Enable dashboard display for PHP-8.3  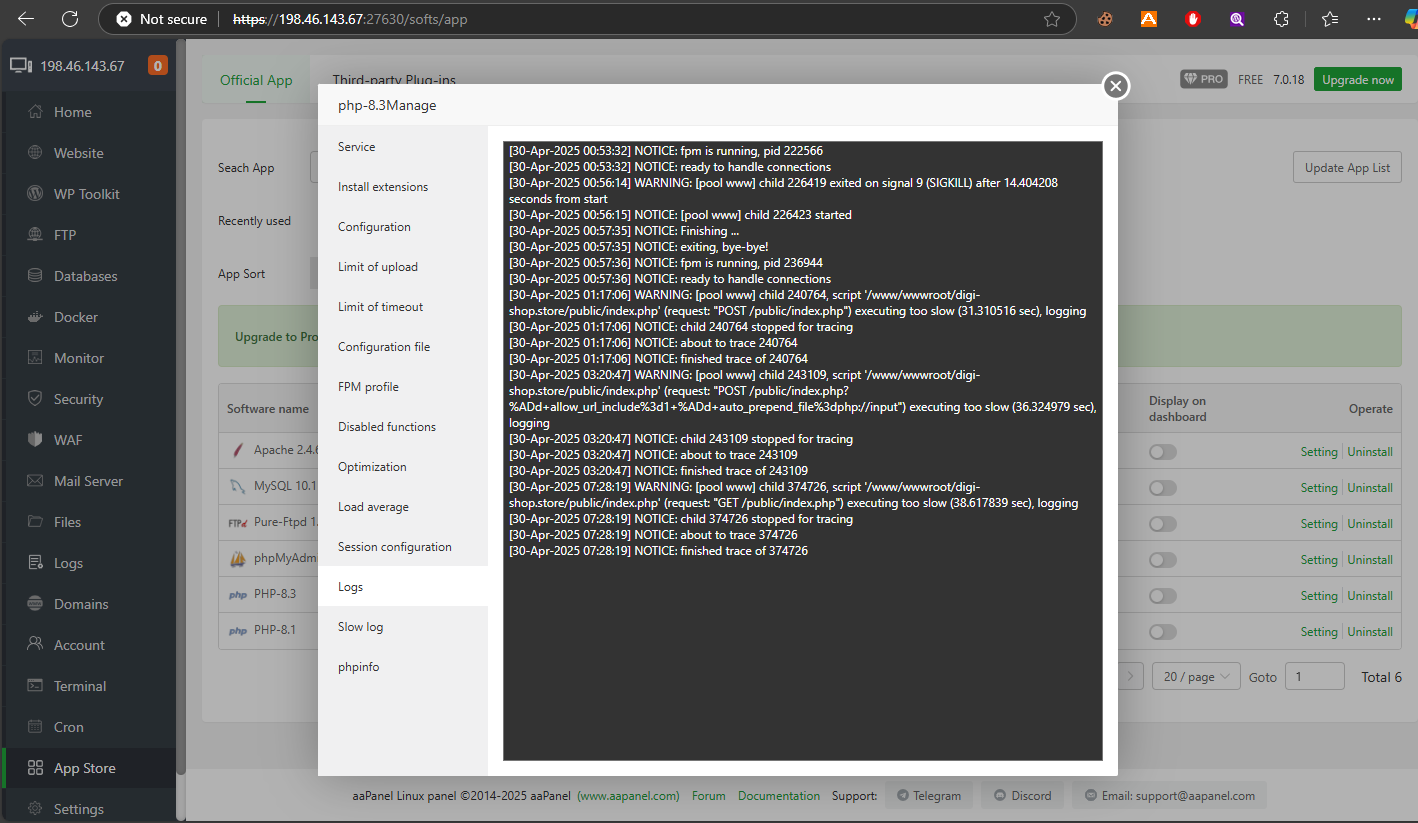click(1162, 596)
